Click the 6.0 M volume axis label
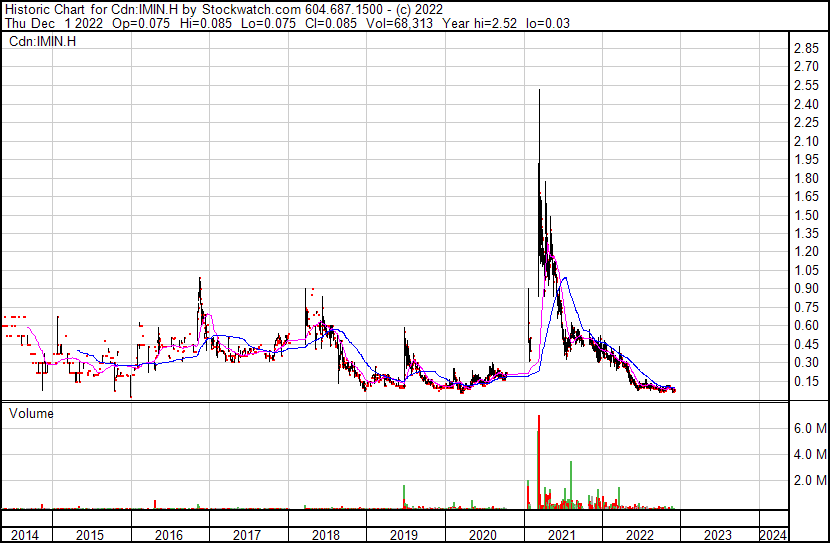This screenshot has height=543, width=830. [x=809, y=428]
